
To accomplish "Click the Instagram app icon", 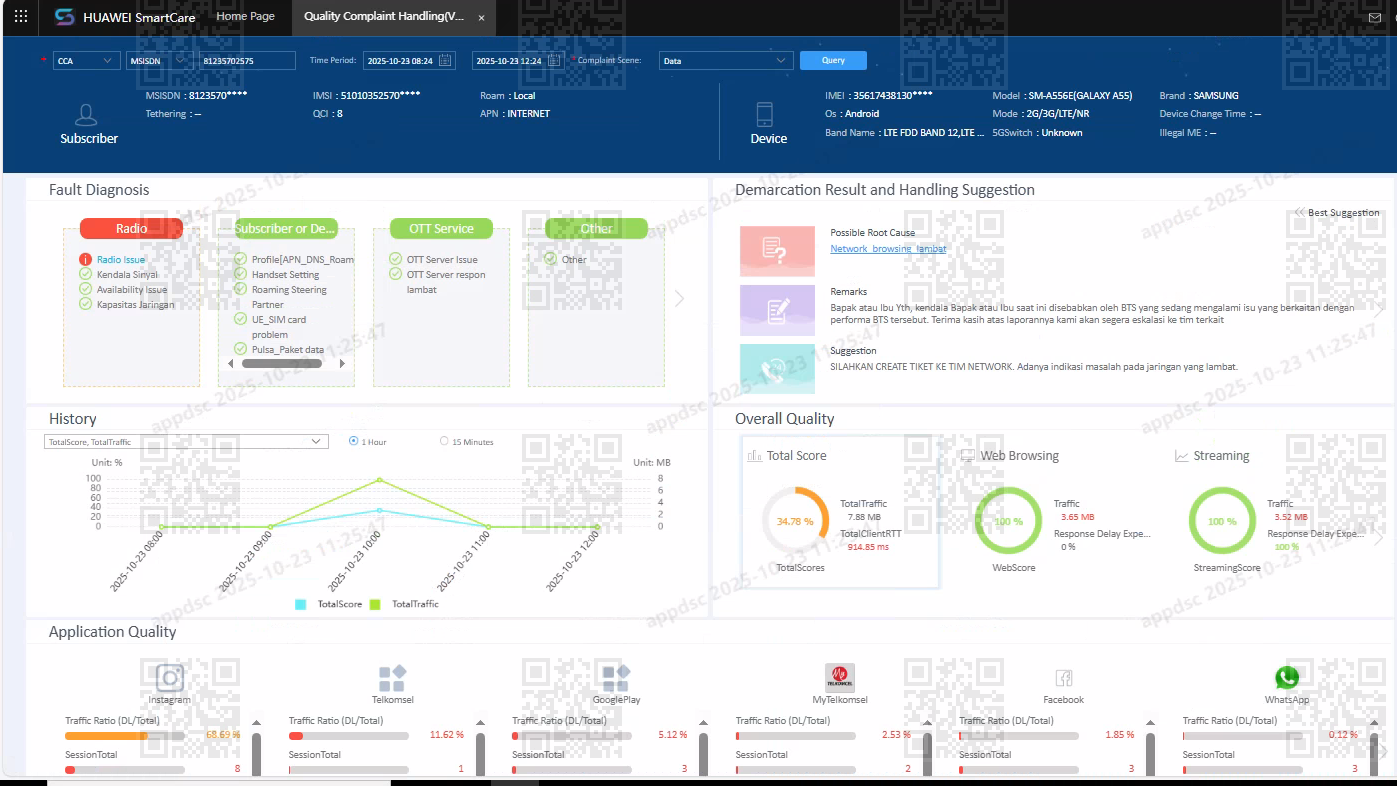I will [x=170, y=678].
